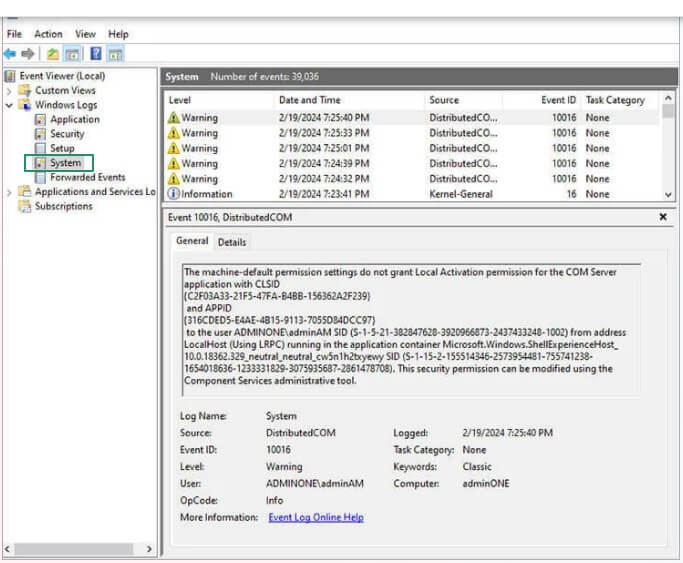Select the Application log in tree

click(74, 119)
